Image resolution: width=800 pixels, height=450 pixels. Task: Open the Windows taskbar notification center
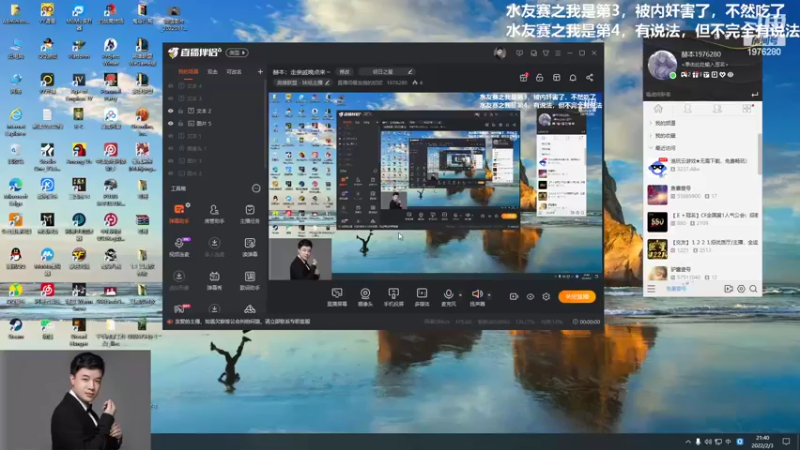tap(786, 441)
